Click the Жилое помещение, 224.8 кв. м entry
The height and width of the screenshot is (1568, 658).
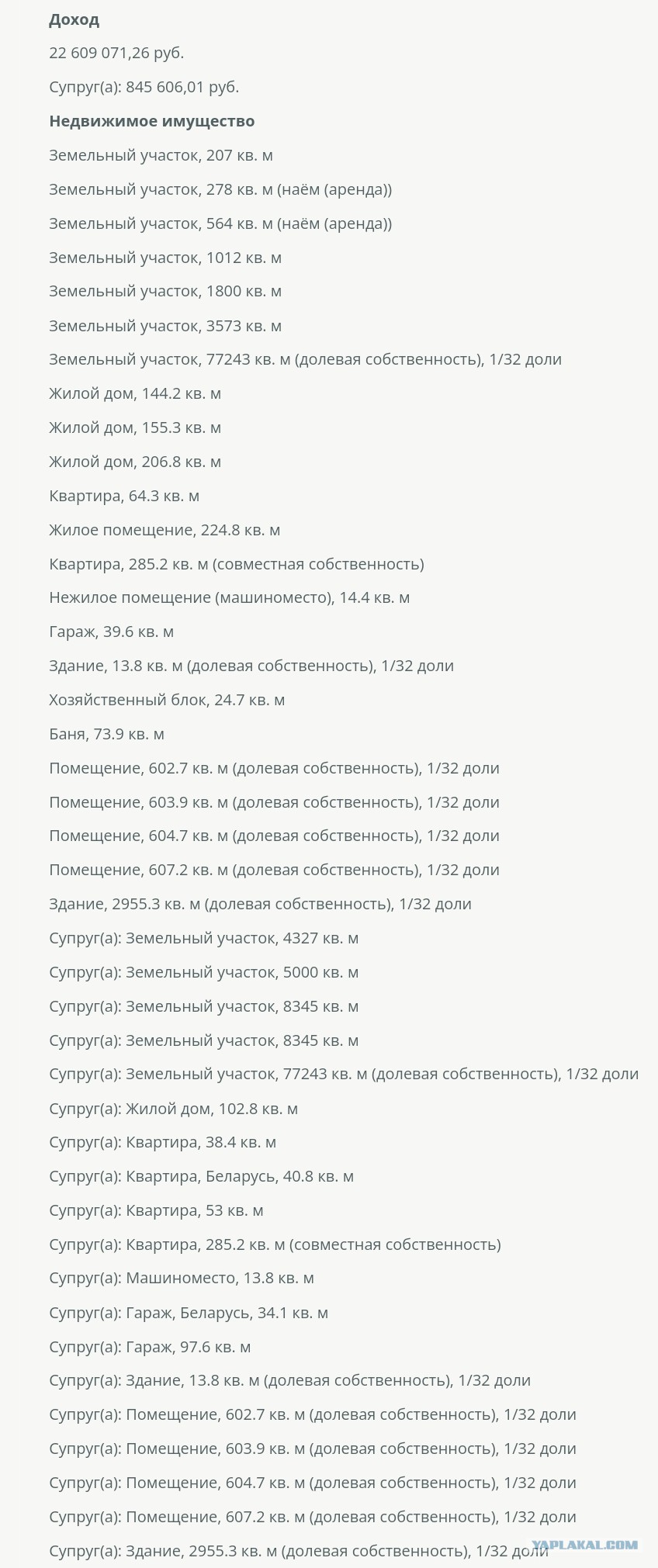click(164, 530)
